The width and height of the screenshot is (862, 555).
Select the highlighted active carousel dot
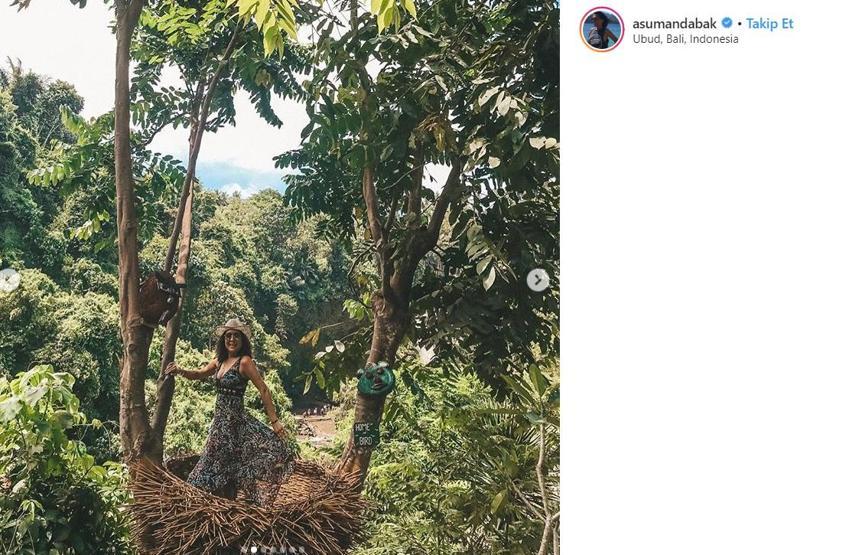click(254, 550)
